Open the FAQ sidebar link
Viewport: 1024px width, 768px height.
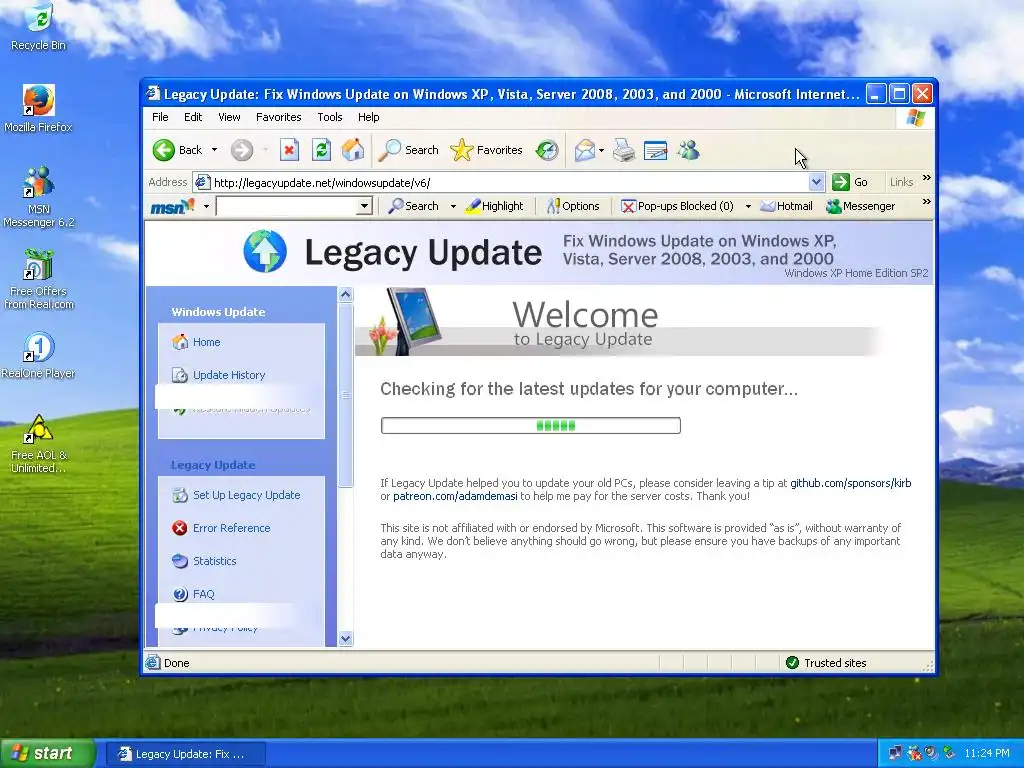(x=203, y=594)
